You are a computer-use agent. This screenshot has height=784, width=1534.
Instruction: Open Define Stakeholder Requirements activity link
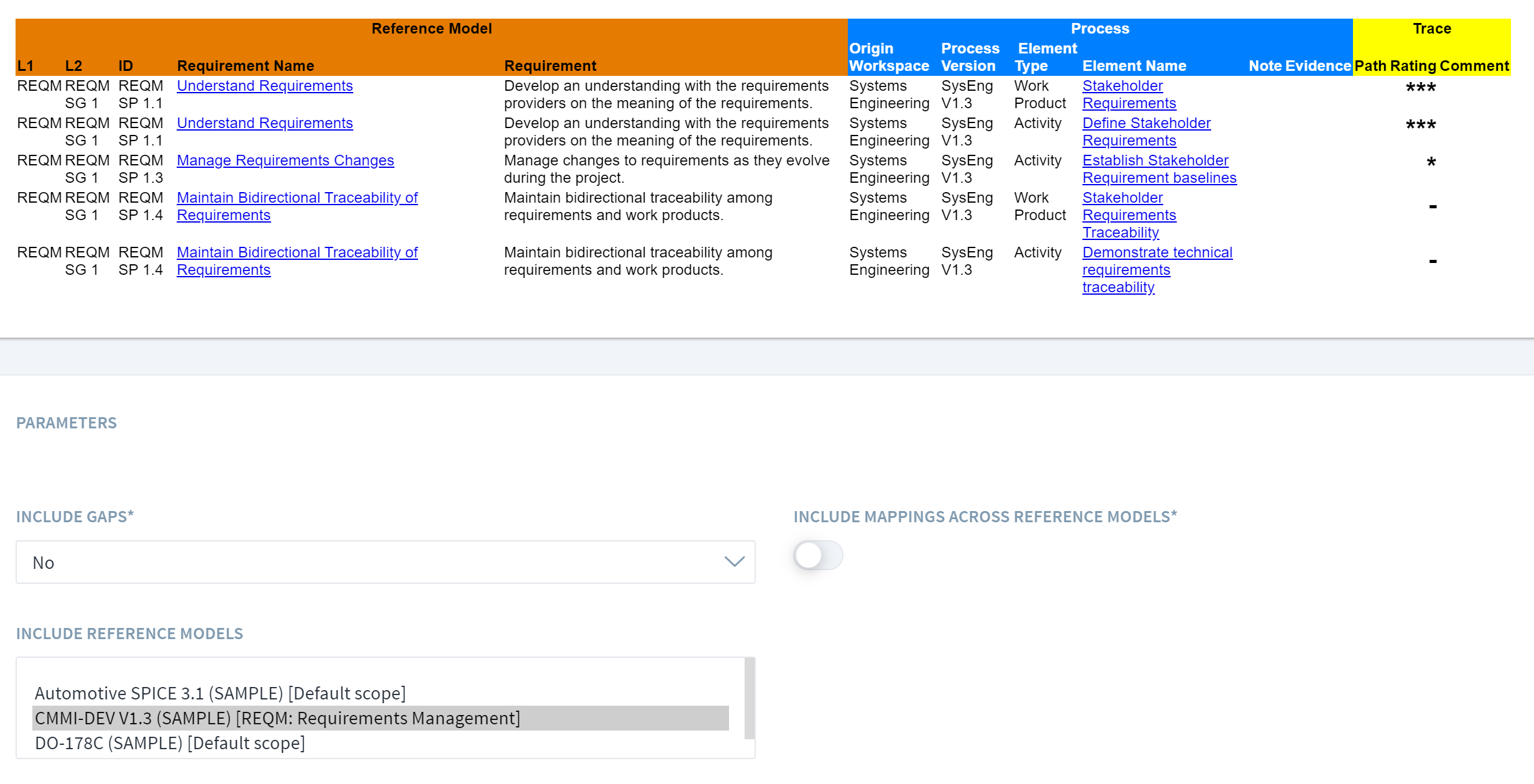click(x=1146, y=123)
